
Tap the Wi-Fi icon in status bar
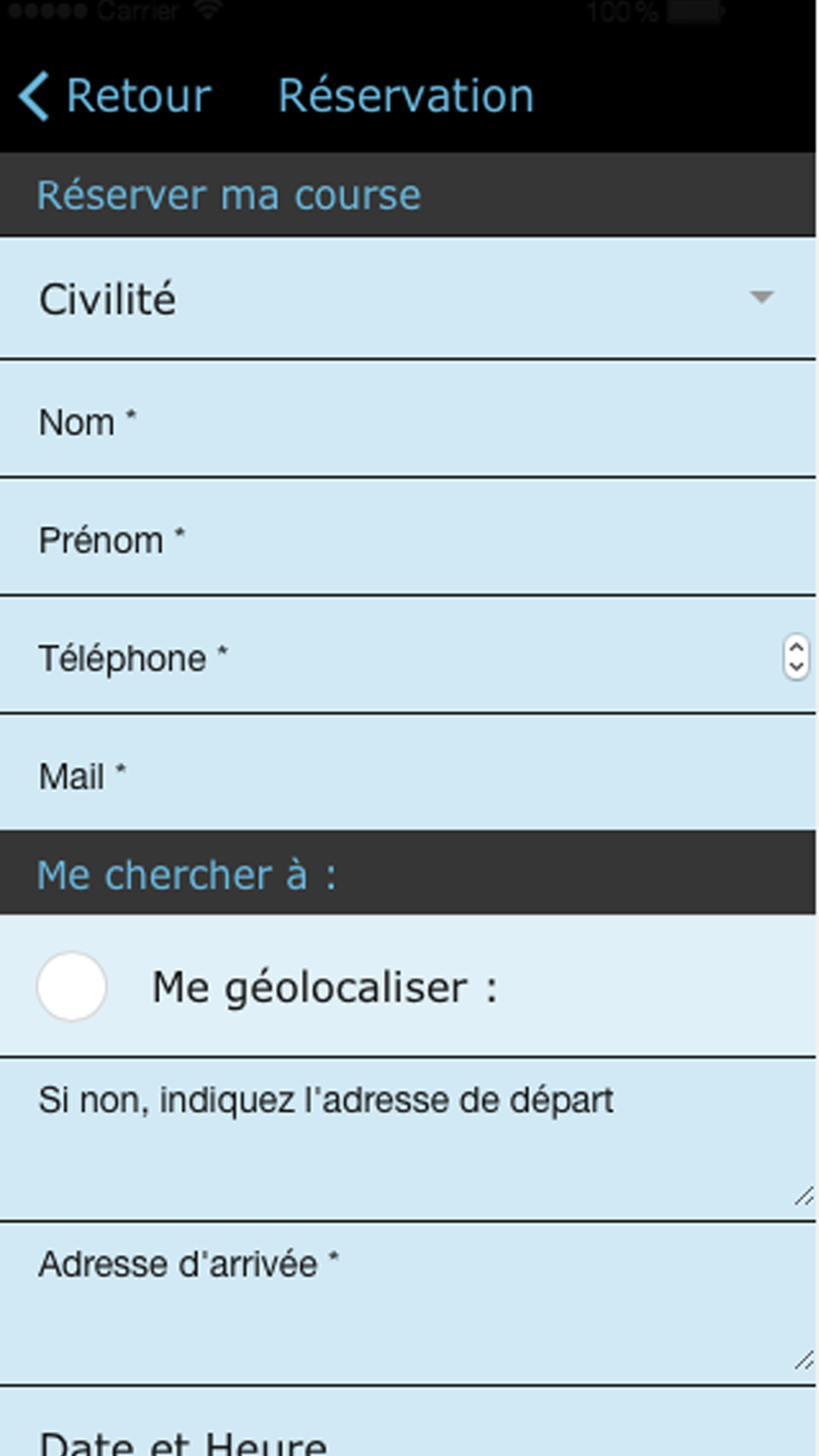[x=210, y=10]
